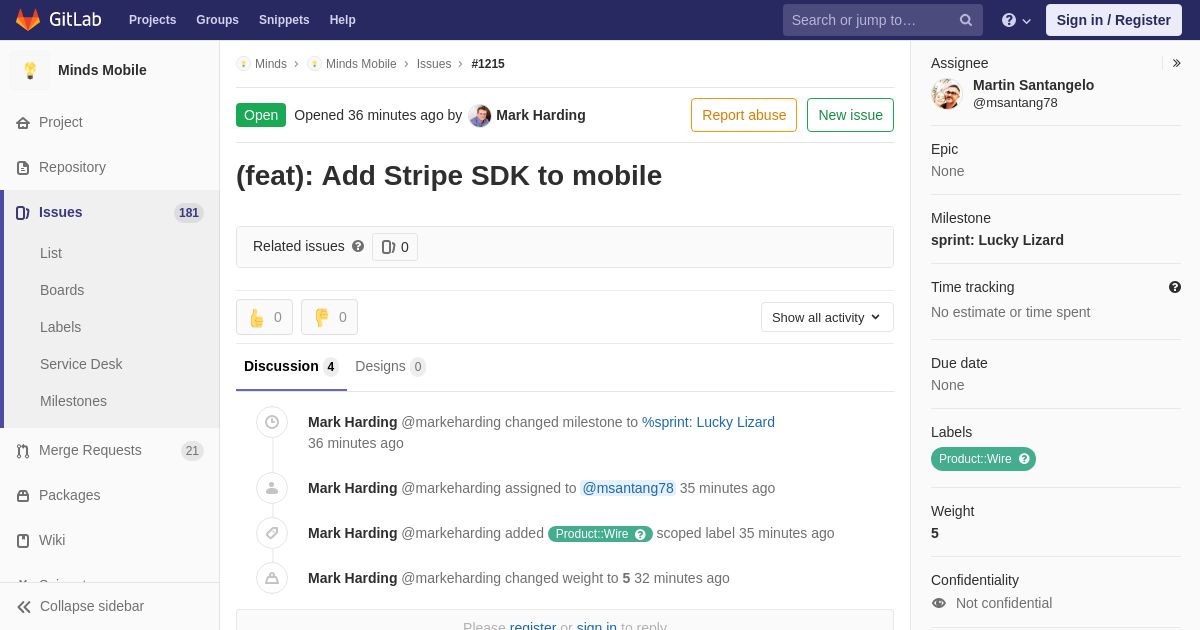
Task: Click the Open status badge
Action: tap(261, 115)
